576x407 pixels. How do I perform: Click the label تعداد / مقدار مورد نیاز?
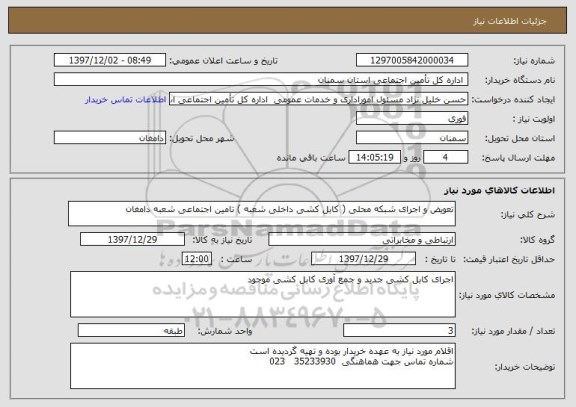point(513,331)
